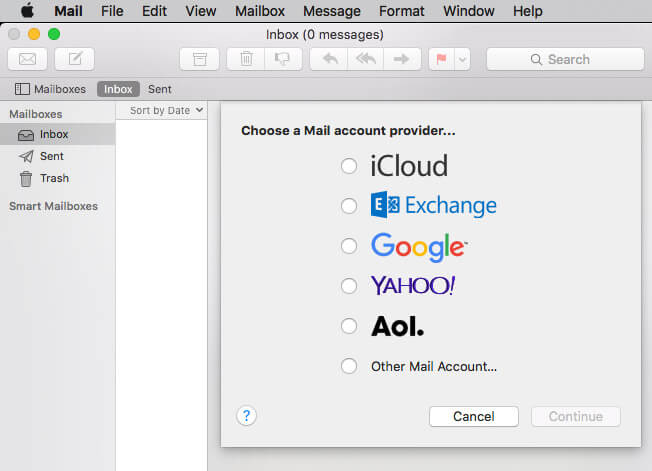Image resolution: width=652 pixels, height=471 pixels.
Task: Toggle the Mailboxes sidebar button
Action: (50, 89)
